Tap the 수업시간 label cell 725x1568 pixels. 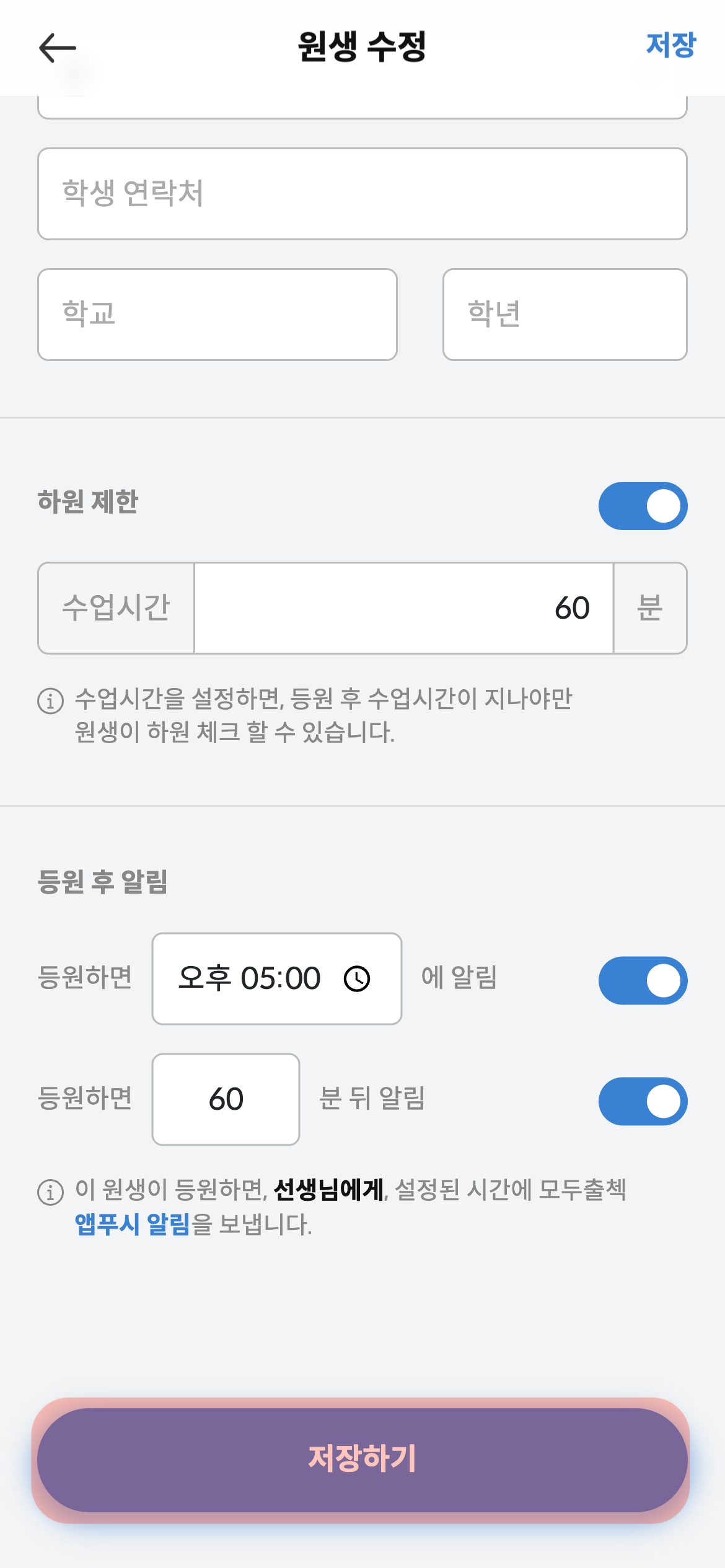(116, 608)
